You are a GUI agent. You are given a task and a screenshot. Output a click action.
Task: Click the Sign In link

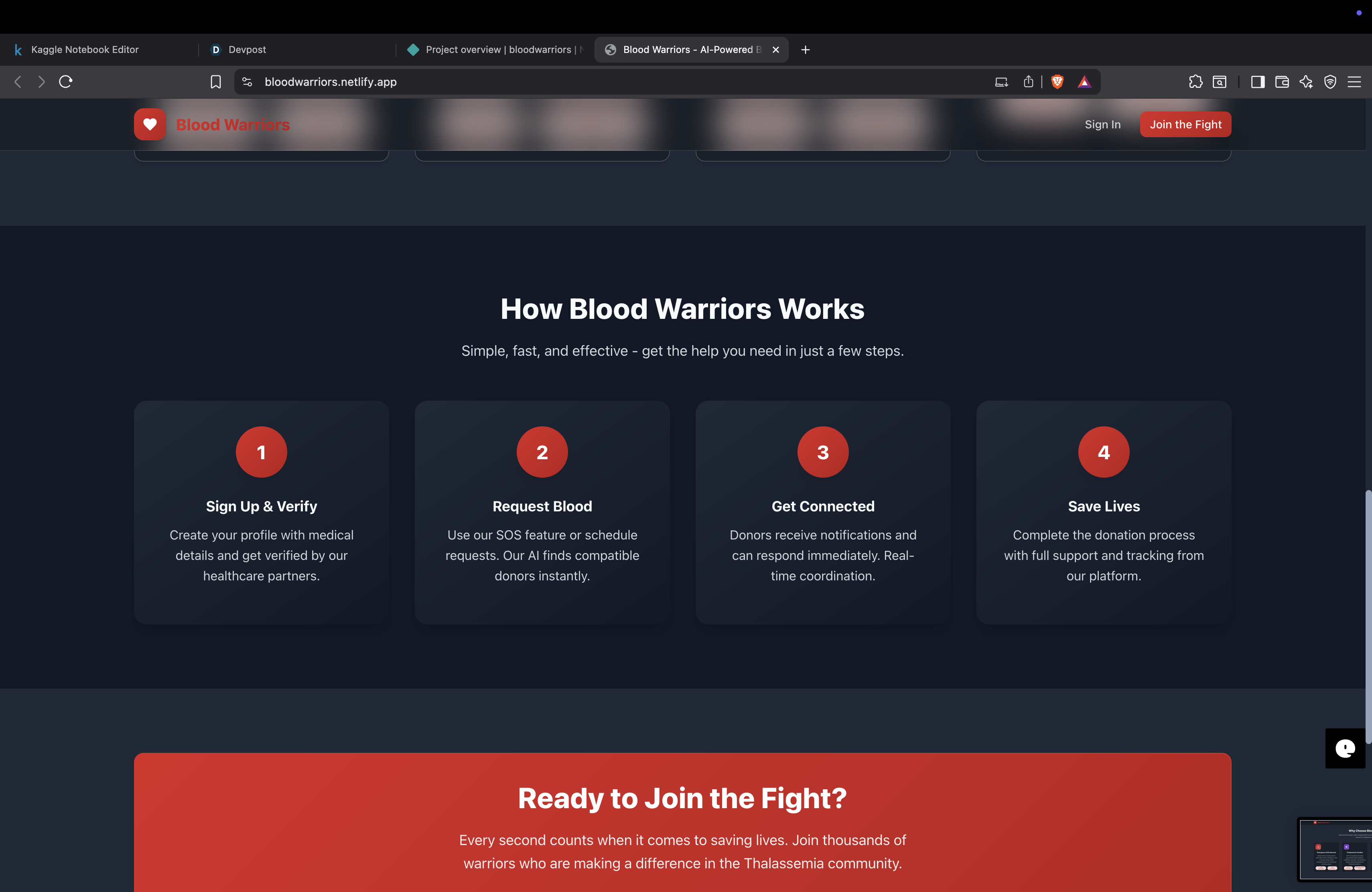[1102, 124]
